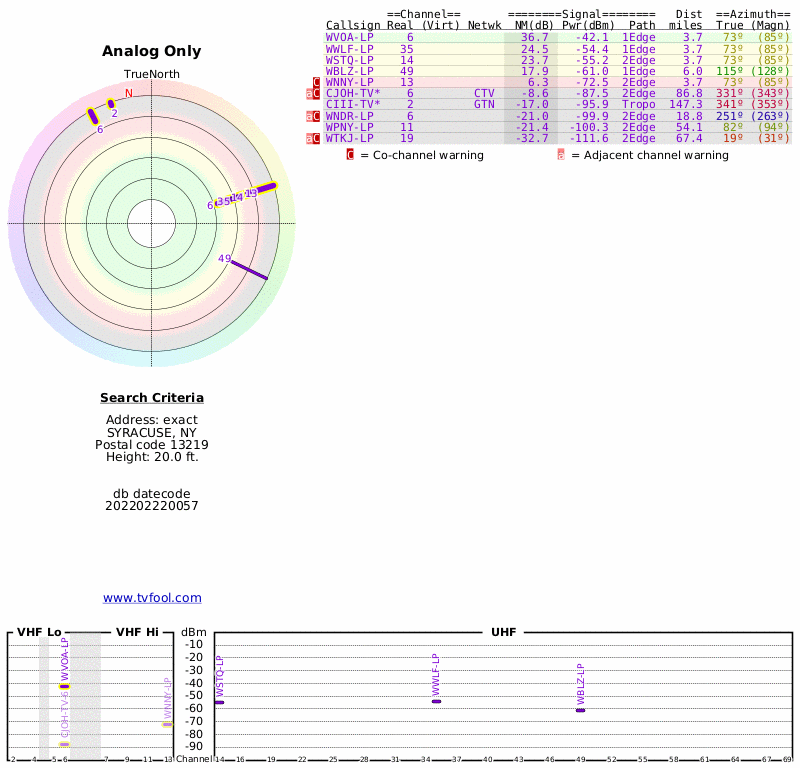
Task: Click the Co-channel warning legend icon
Action: (350, 155)
